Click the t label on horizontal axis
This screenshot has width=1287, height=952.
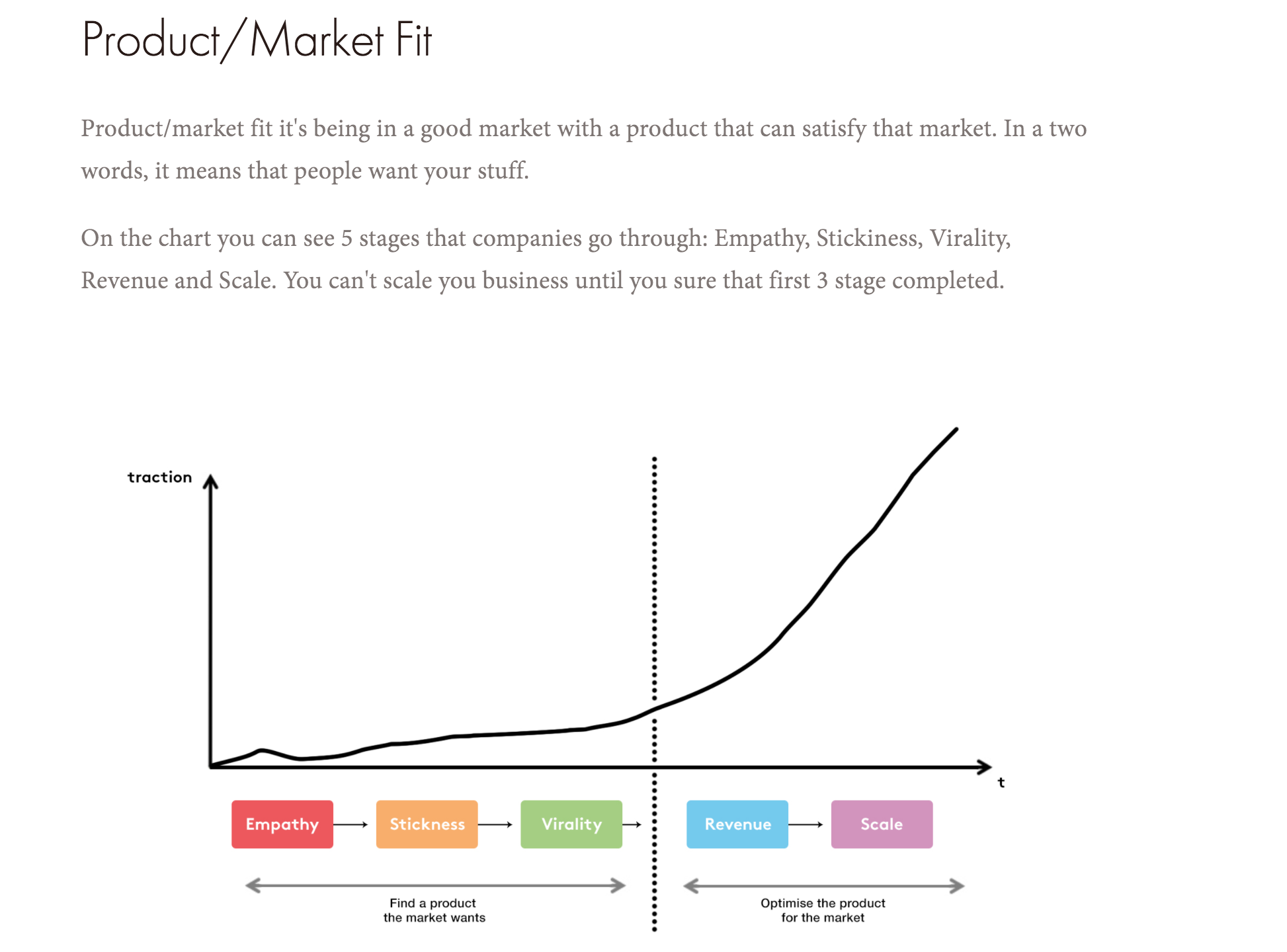[x=1001, y=783]
